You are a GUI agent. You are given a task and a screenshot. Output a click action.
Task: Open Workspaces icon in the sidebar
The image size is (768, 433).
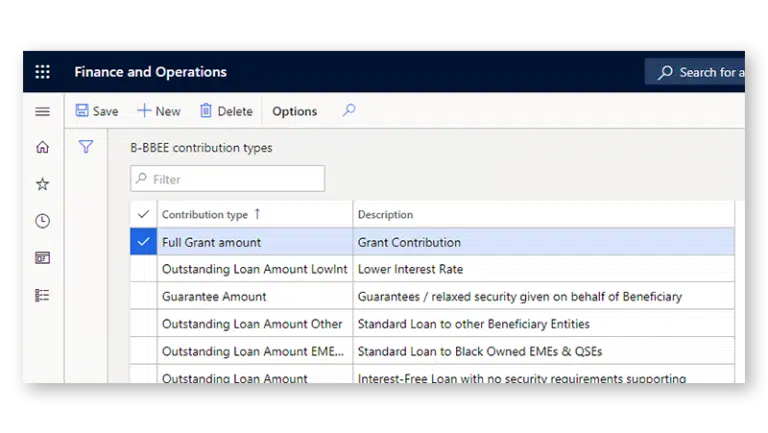point(42,258)
